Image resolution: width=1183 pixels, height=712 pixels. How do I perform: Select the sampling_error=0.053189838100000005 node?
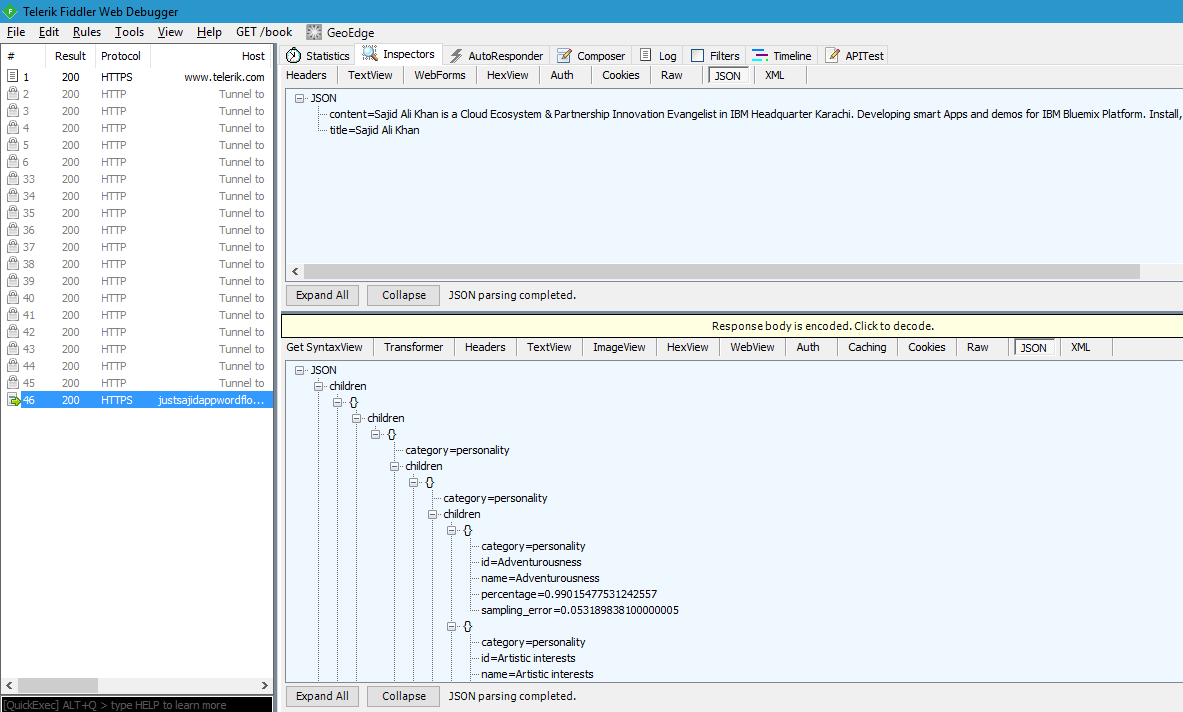579,610
